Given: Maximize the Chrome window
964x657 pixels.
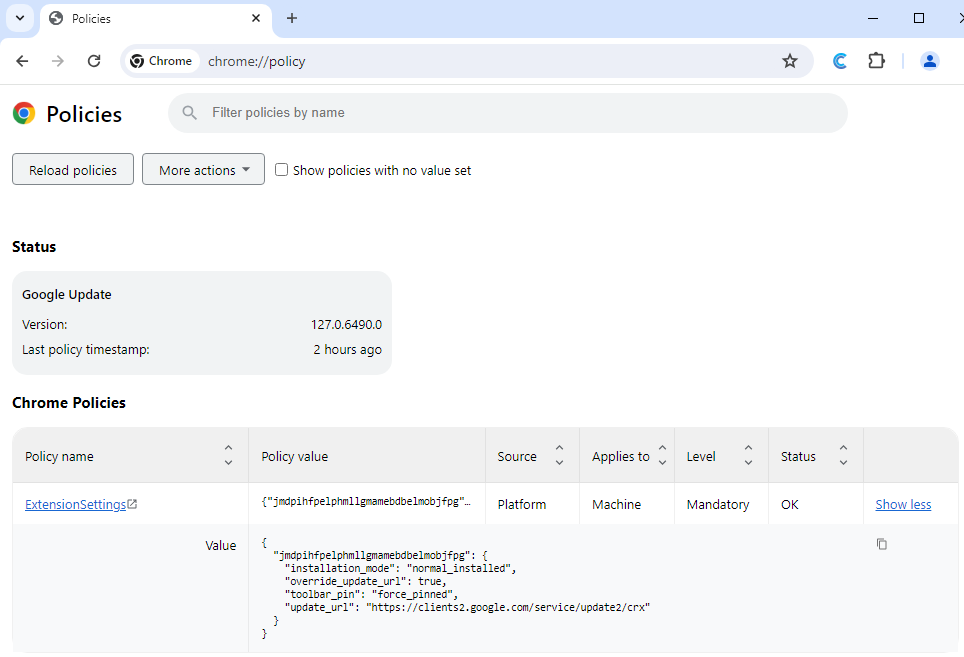Looking at the screenshot, I should [x=919, y=18].
